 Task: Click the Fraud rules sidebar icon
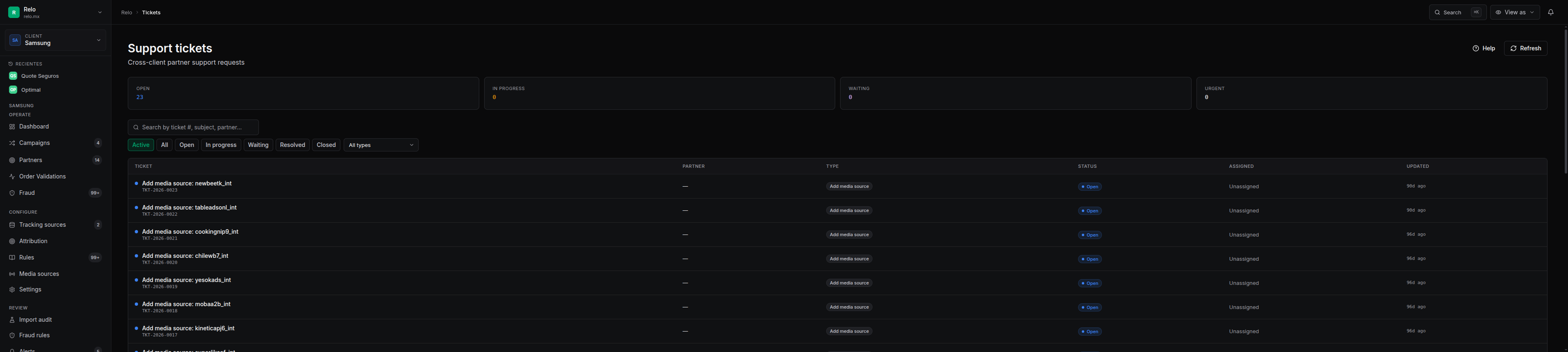click(11, 336)
